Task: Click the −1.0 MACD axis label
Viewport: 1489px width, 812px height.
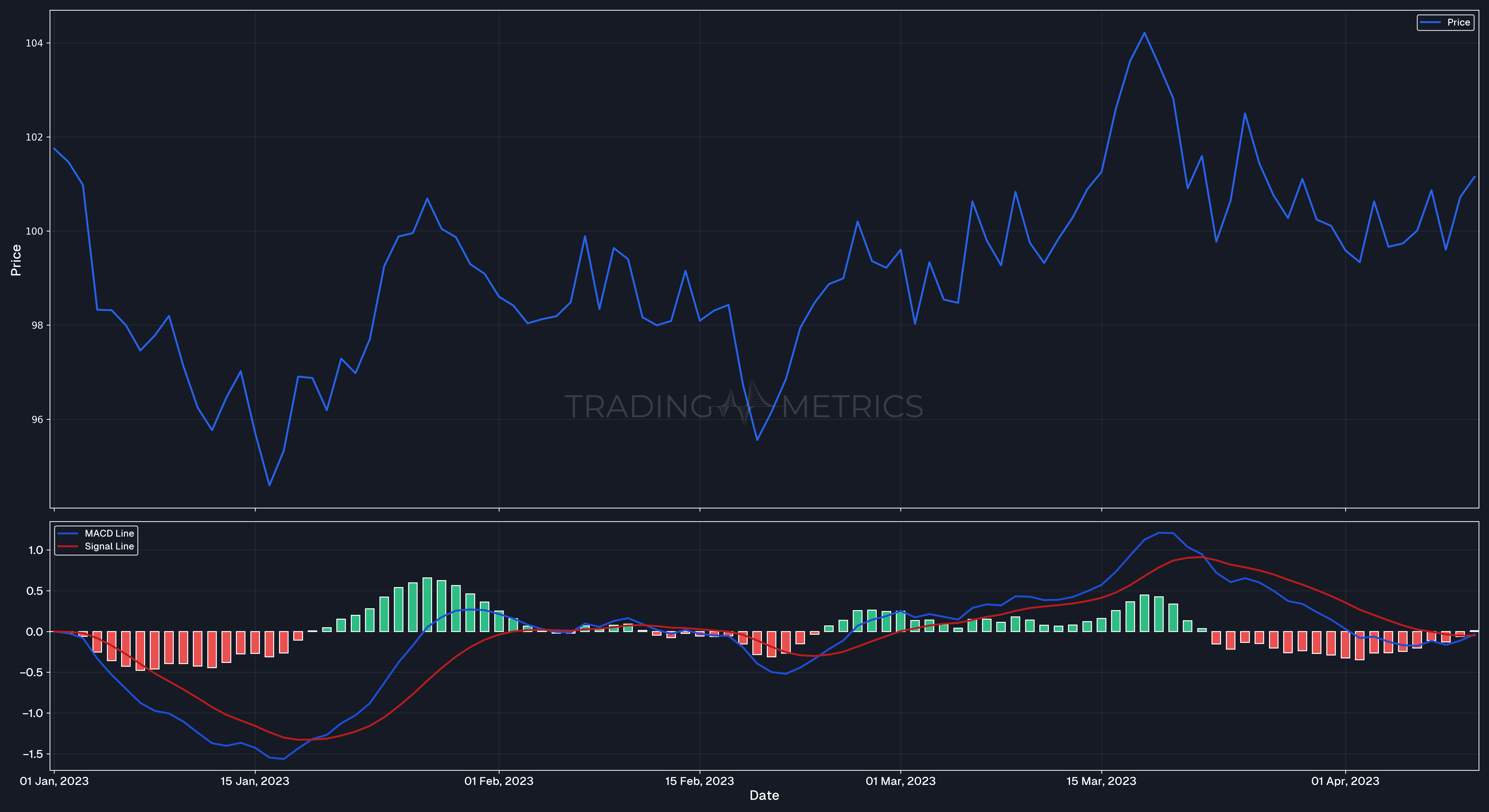Action: click(32, 713)
